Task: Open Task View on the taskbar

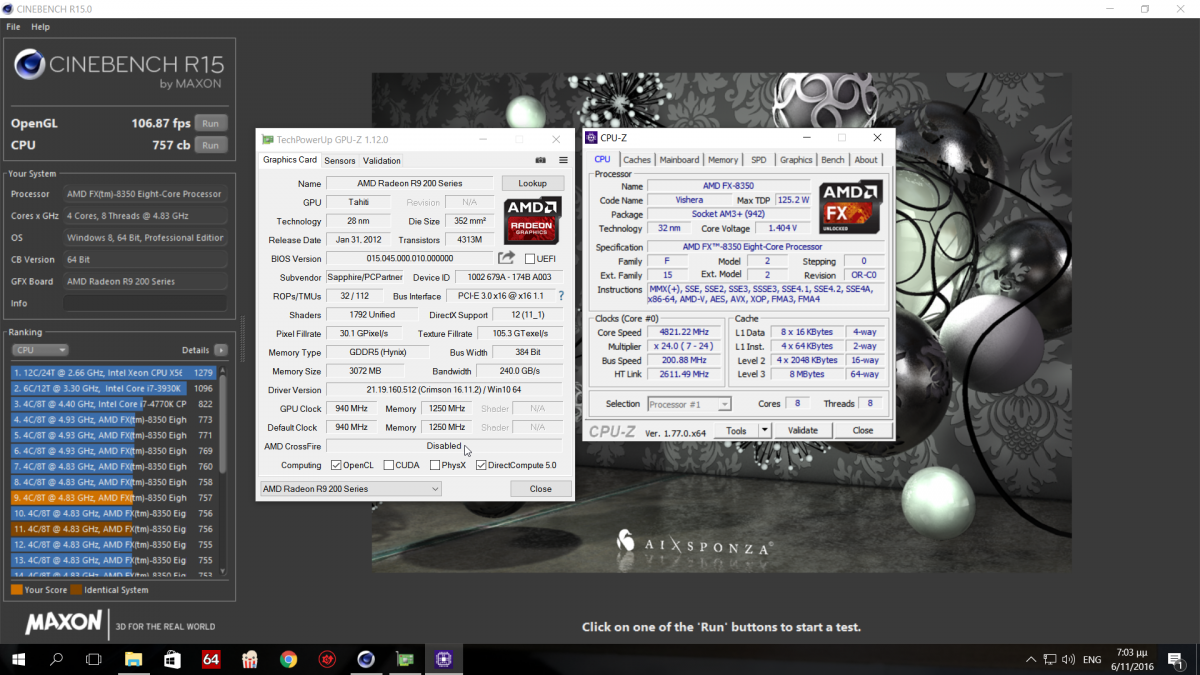Action: tap(94, 659)
